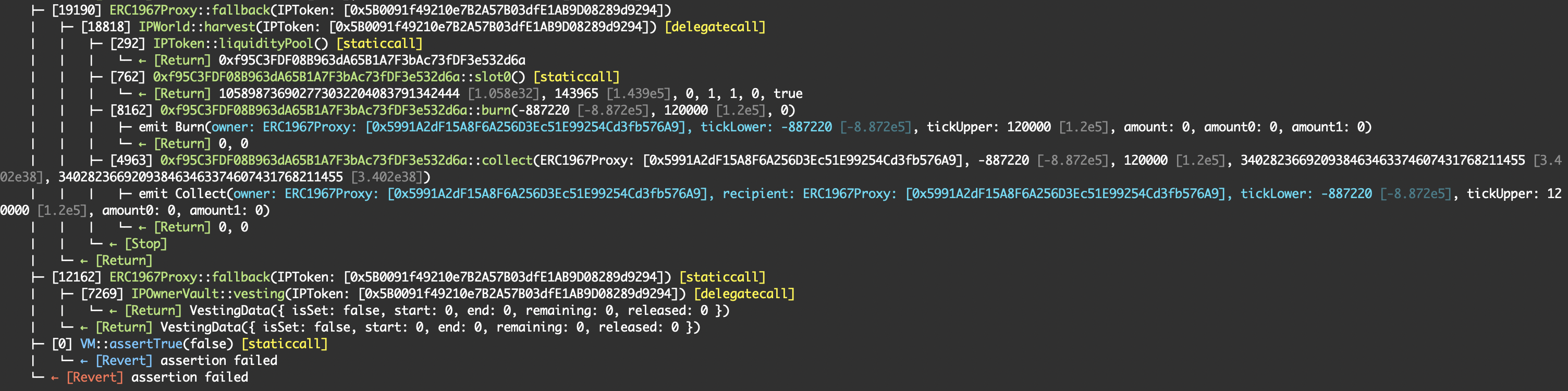
Task: Click the VM::assertTrue(false) call
Action: pyautogui.click(x=156, y=344)
